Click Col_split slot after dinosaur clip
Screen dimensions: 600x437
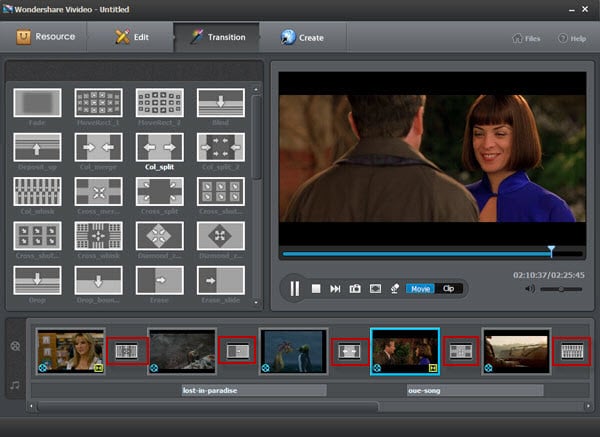tap(349, 351)
